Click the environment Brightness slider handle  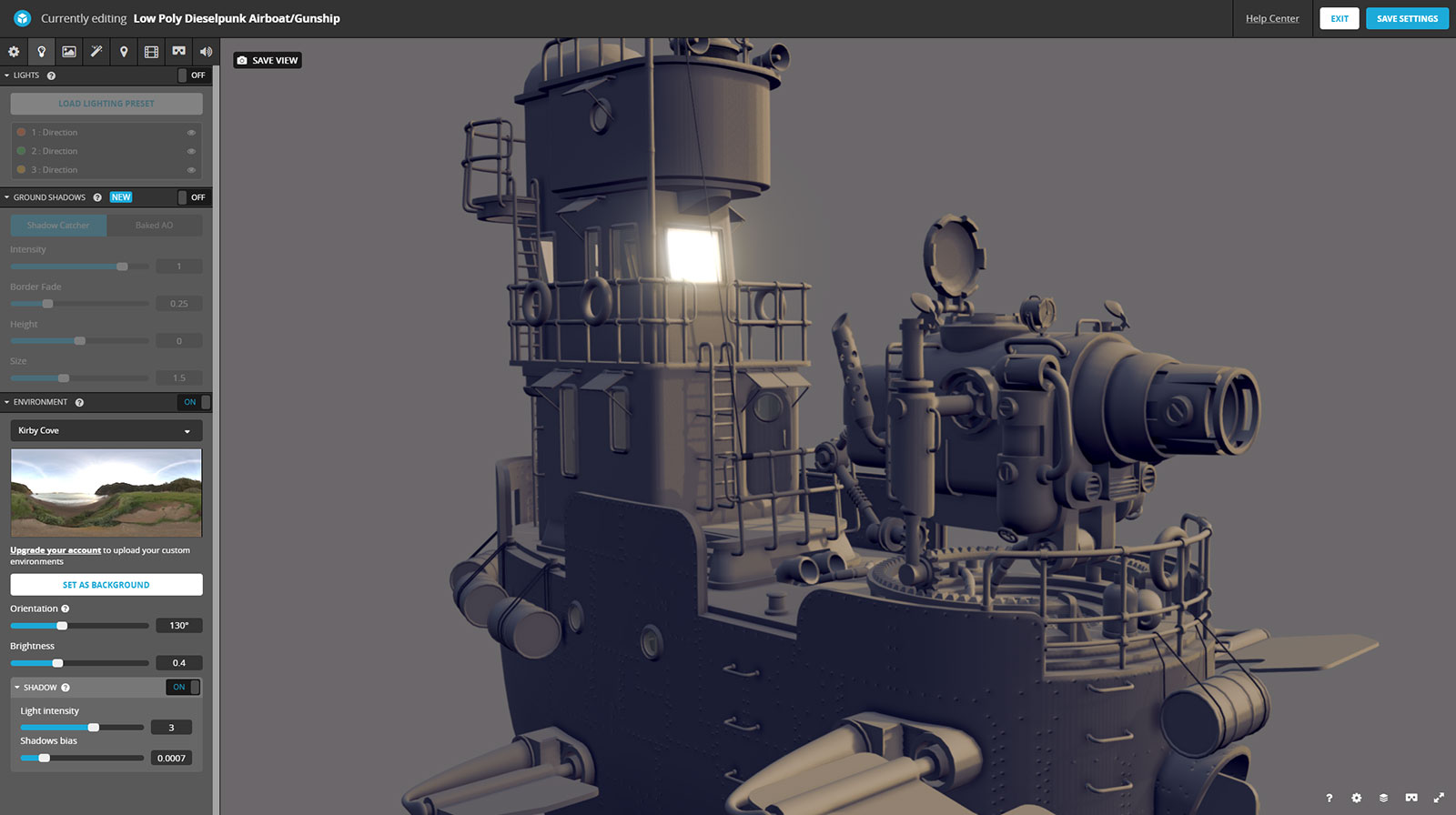57,663
